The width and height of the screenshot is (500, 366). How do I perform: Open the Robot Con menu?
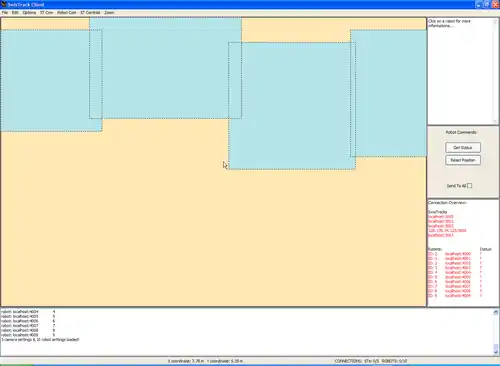click(x=67, y=12)
